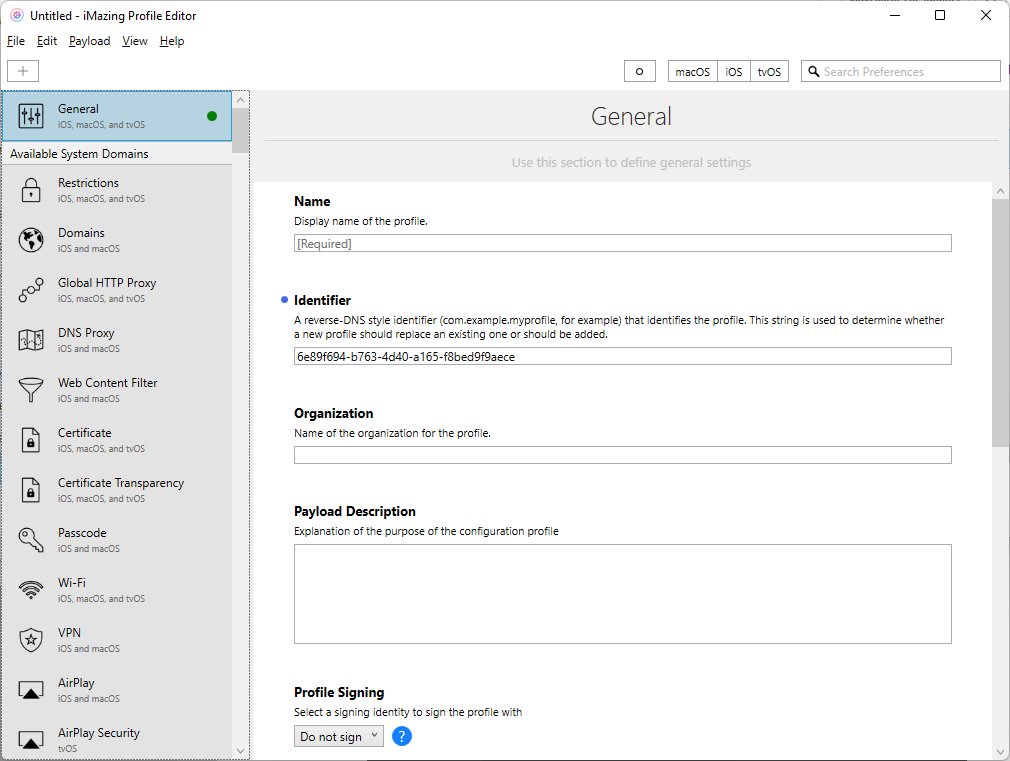
Task: Select the DNS Proxy payload label
Action: point(86,332)
